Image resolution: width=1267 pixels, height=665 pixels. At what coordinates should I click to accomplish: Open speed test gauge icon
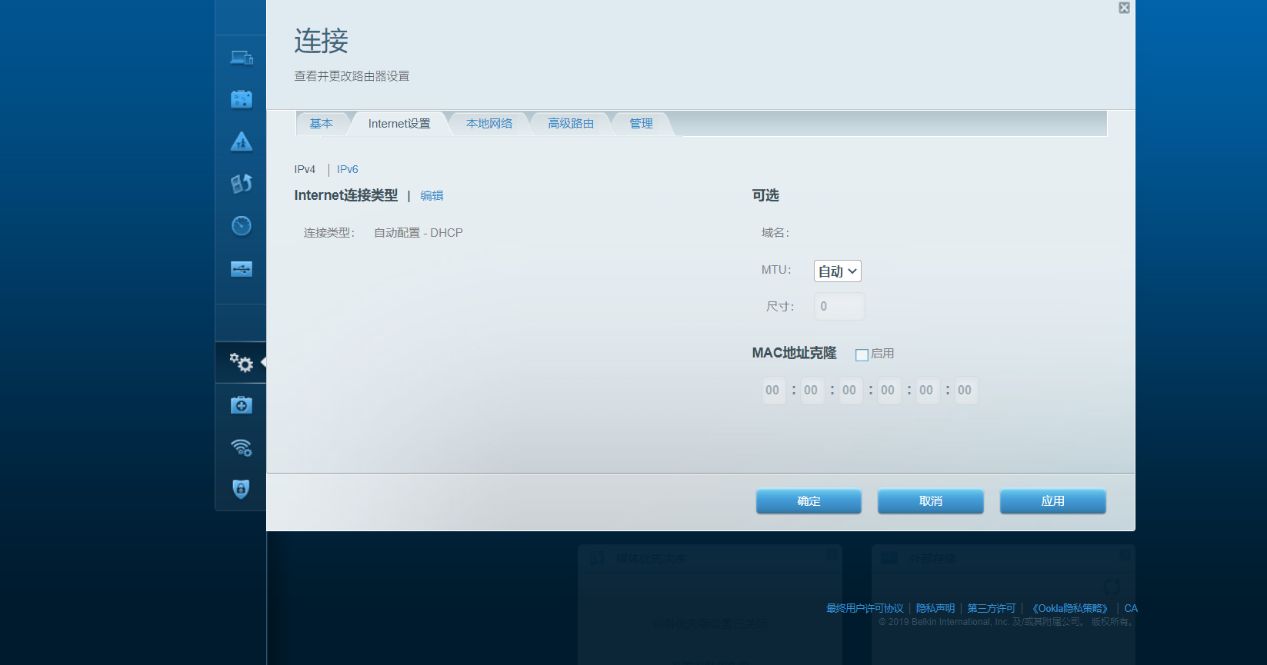241,226
